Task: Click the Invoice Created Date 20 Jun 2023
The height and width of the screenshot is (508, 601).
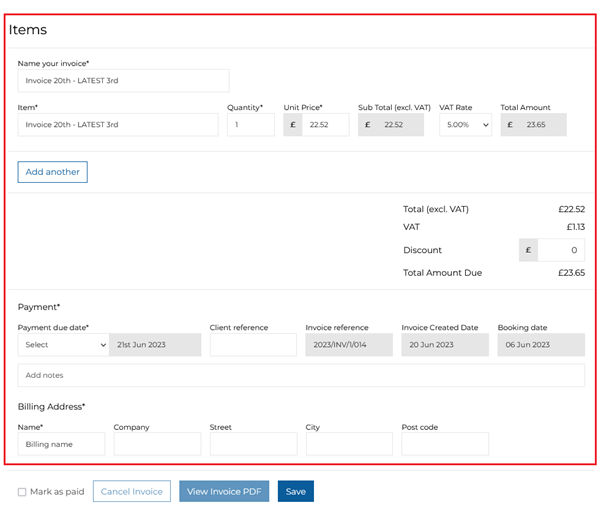Action: coord(445,345)
